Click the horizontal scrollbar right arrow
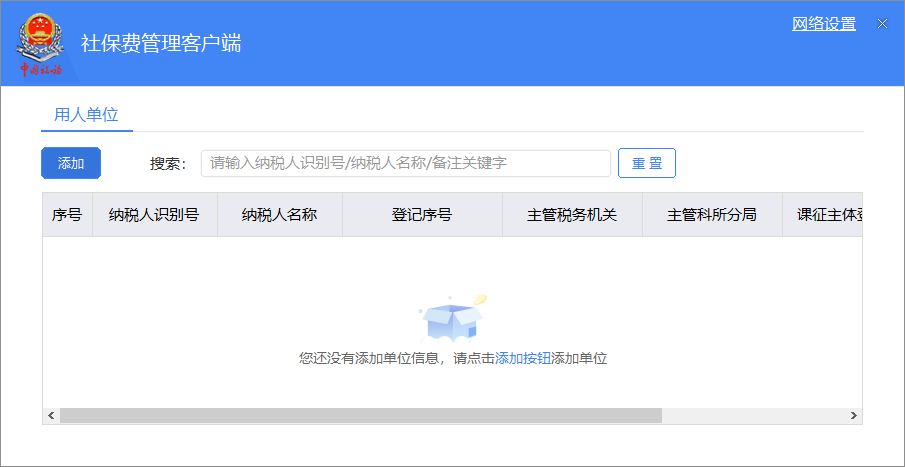 point(853,415)
